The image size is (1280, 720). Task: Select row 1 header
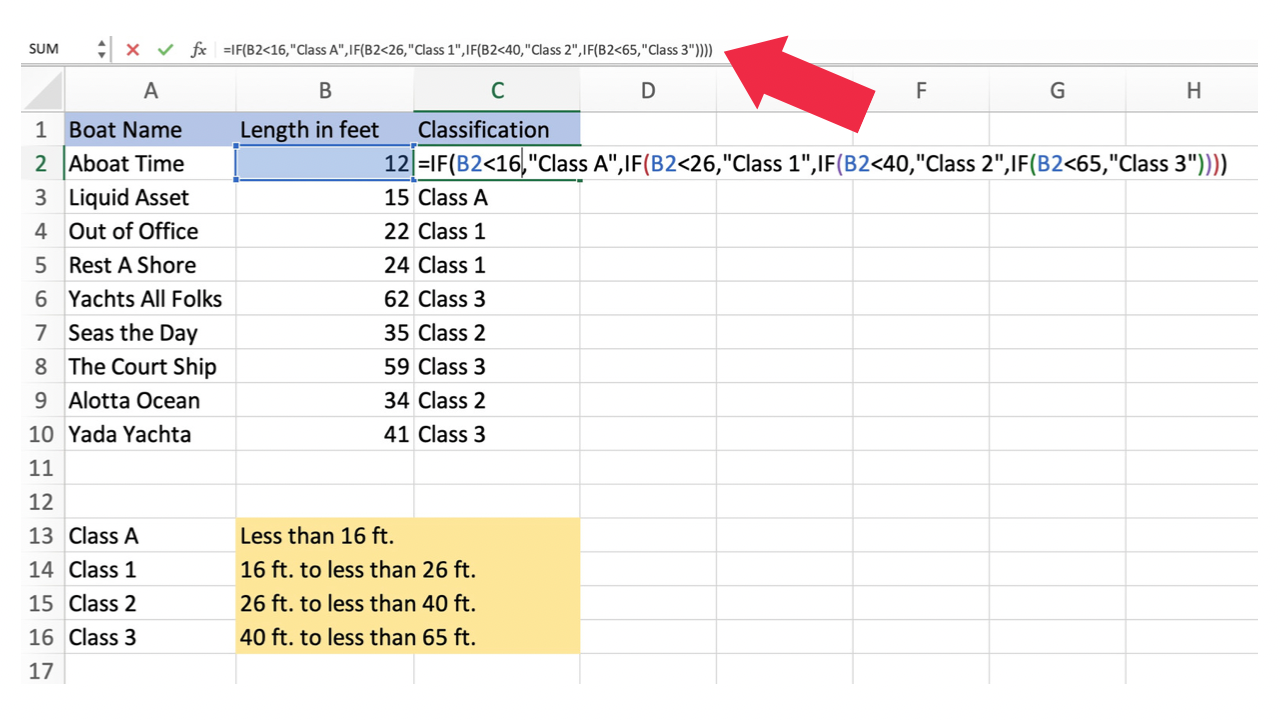41,129
